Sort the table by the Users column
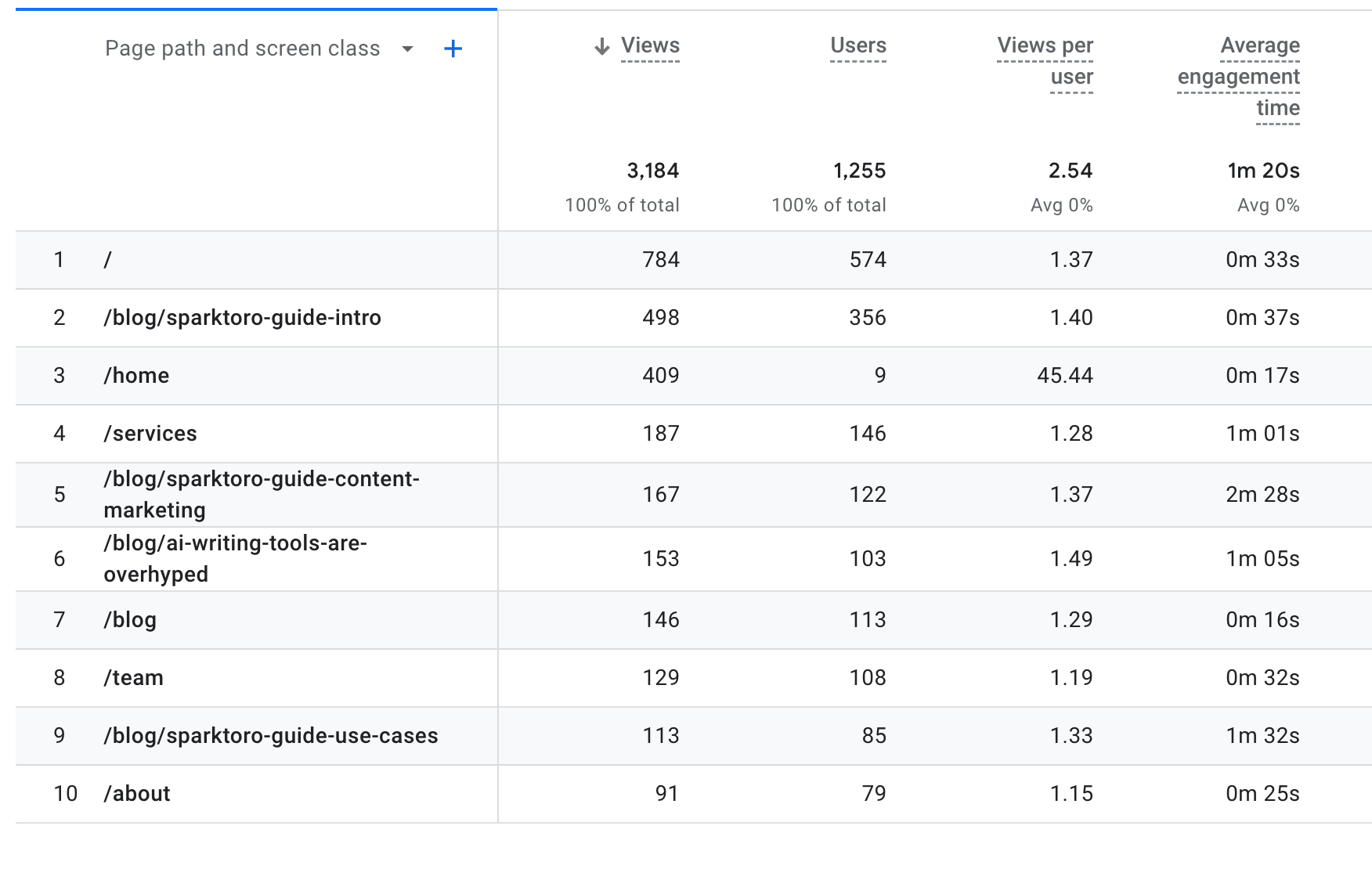 click(x=857, y=45)
